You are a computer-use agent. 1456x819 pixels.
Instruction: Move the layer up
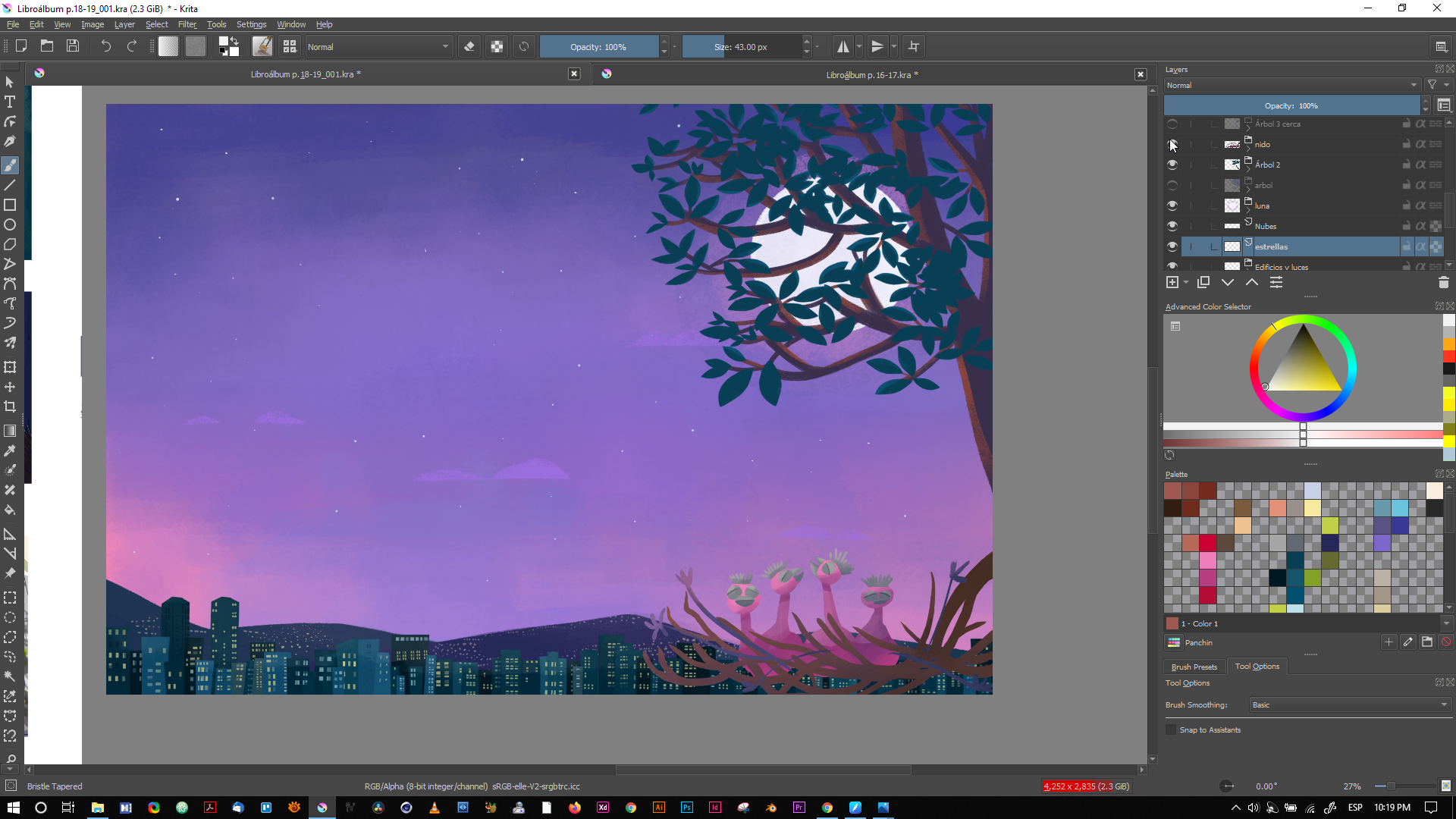point(1252,282)
